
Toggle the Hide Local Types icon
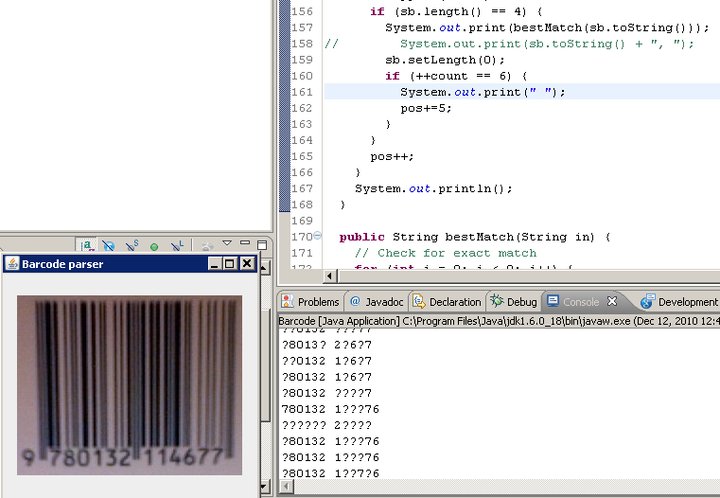(177, 246)
